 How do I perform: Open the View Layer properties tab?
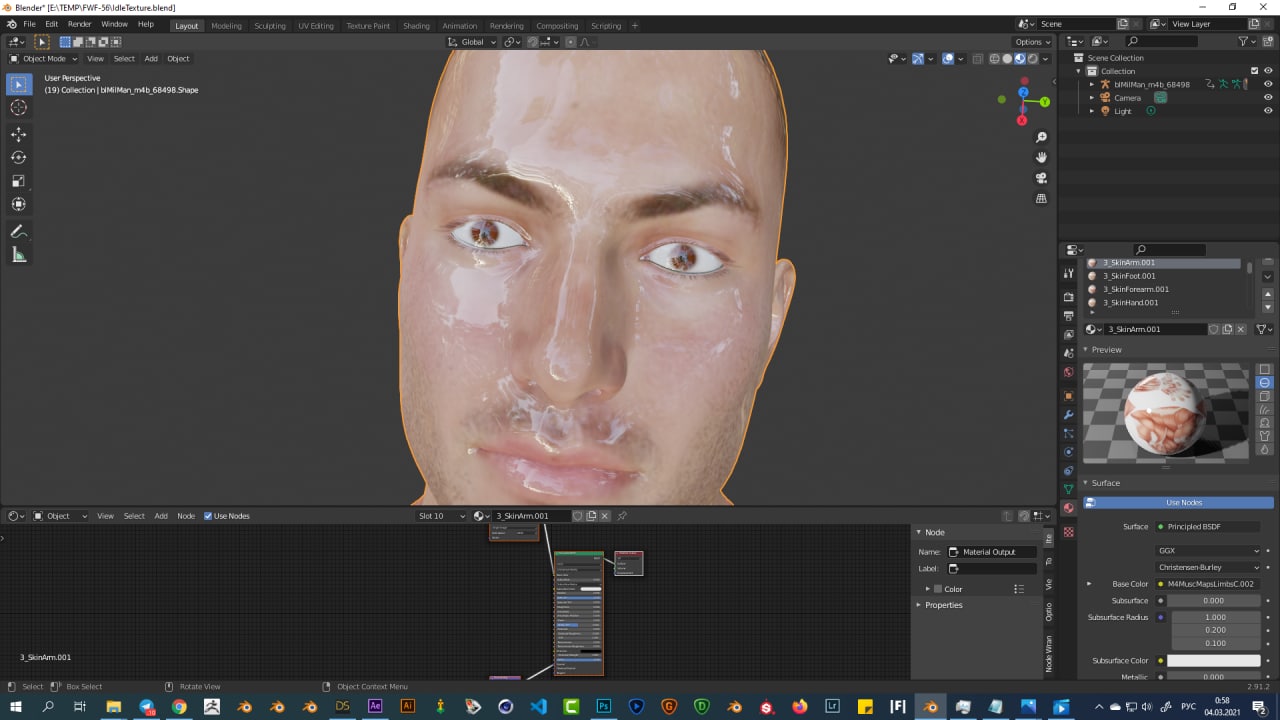point(1068,334)
